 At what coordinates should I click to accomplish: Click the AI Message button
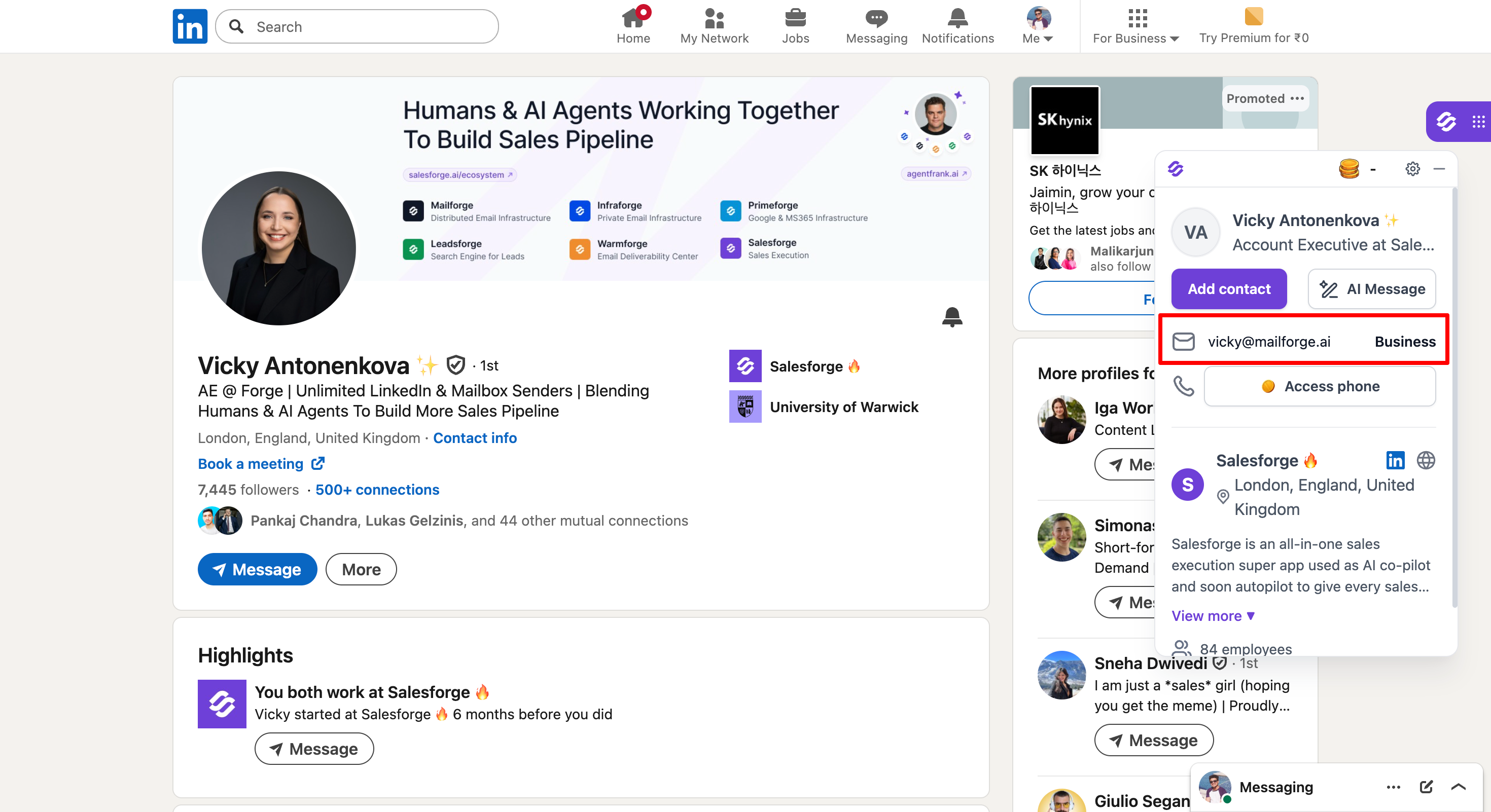coord(1372,288)
